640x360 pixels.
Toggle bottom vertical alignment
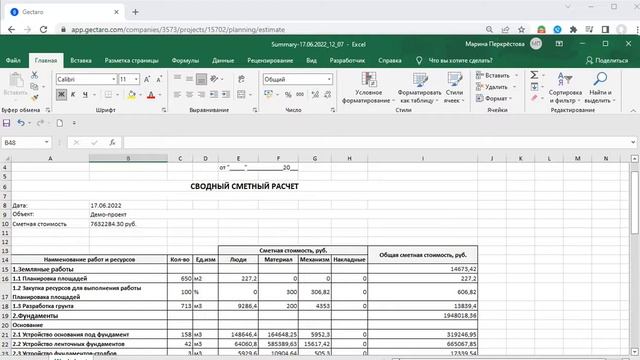pos(201,79)
